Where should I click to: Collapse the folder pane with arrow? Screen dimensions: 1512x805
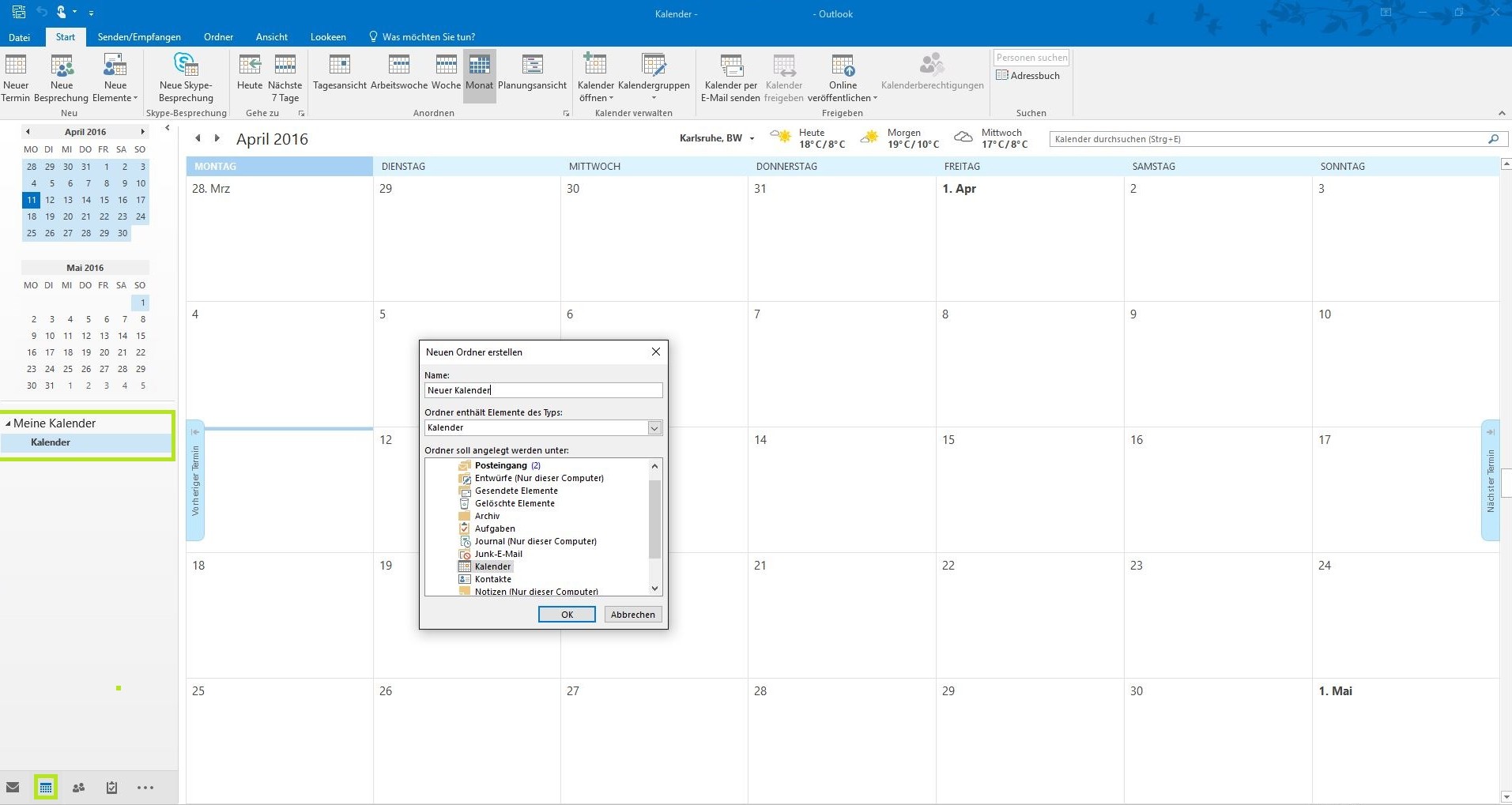167,128
